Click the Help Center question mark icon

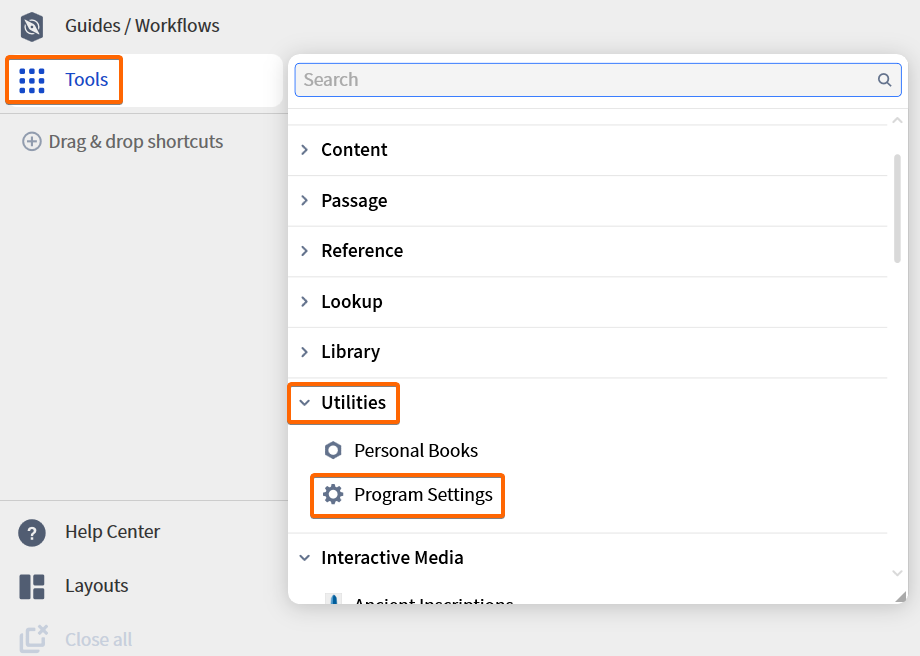click(x=32, y=533)
